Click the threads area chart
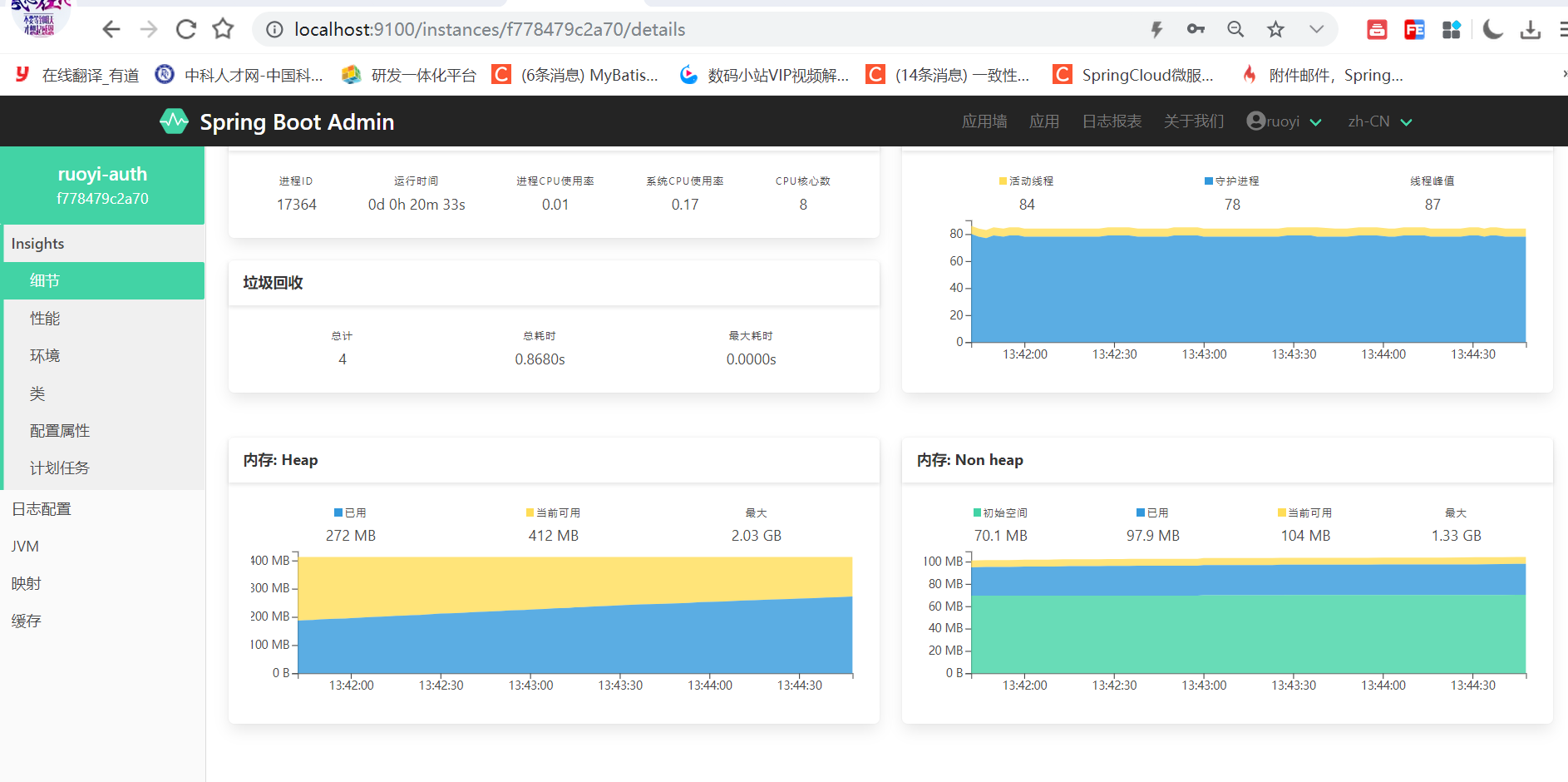This screenshot has height=782, width=1568. 1248,285
